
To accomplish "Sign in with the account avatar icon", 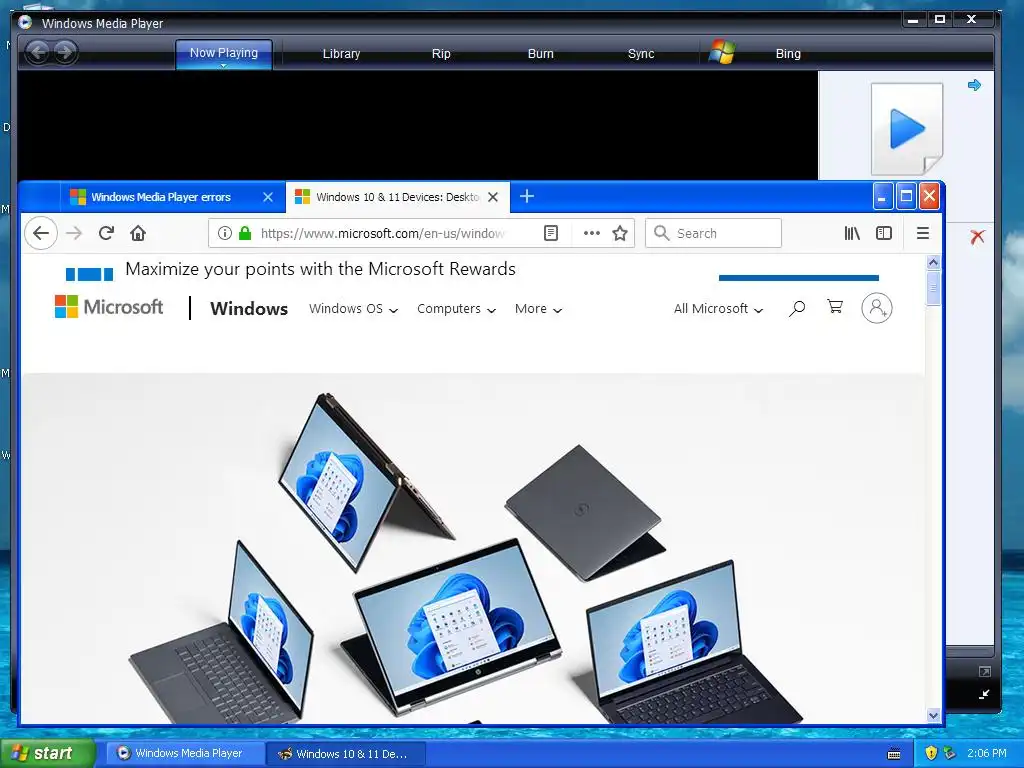I will pyautogui.click(x=876, y=308).
